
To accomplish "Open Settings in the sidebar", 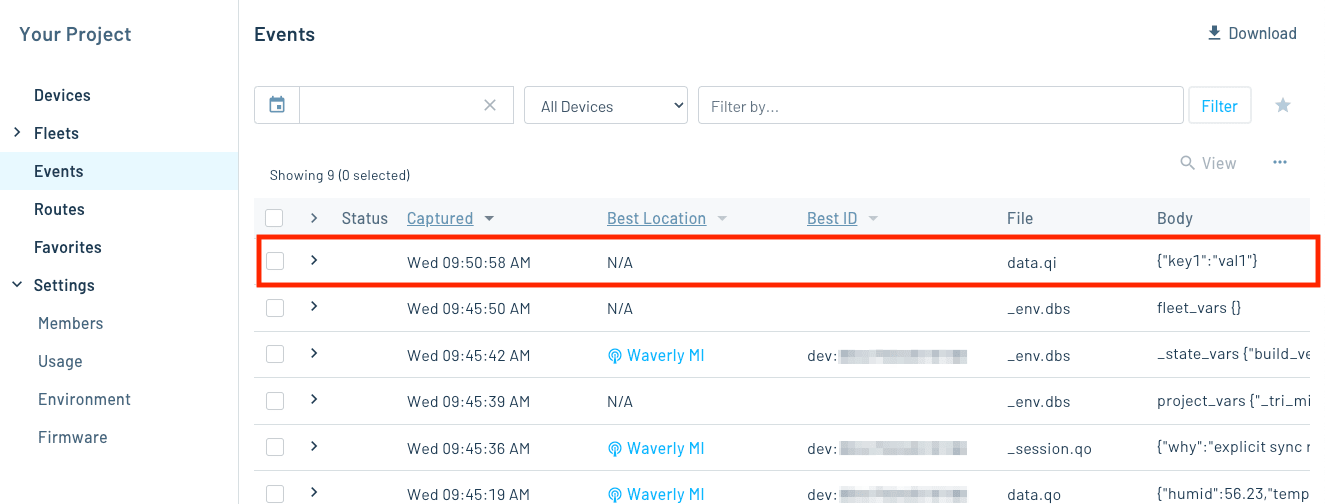I will [x=64, y=285].
